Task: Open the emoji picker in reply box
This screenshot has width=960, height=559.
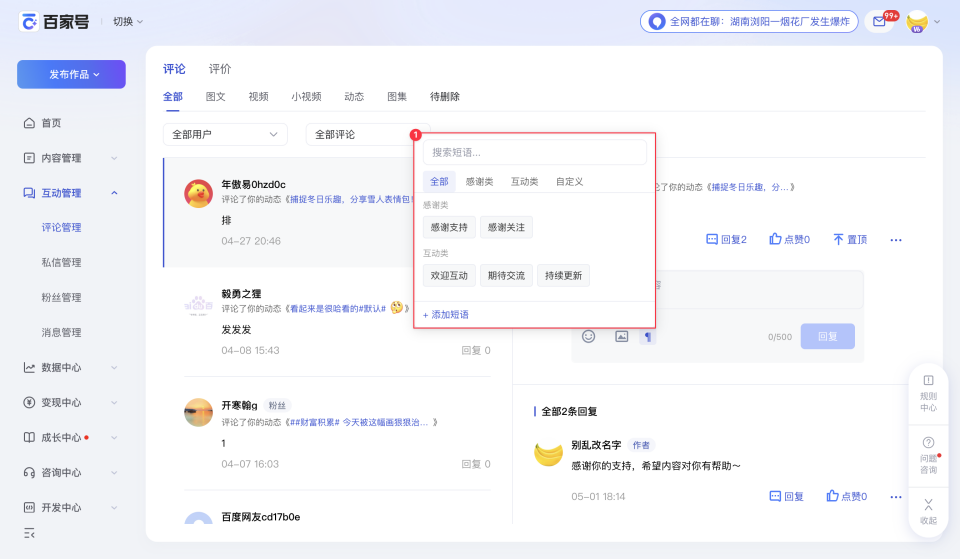Action: pos(588,336)
